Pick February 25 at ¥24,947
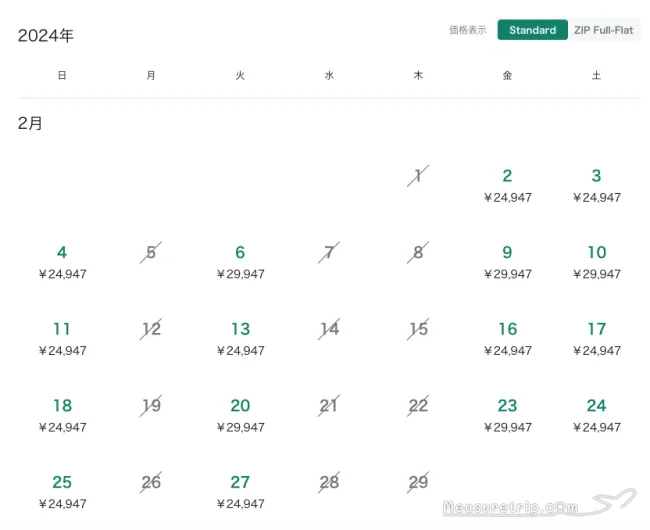 (x=62, y=492)
